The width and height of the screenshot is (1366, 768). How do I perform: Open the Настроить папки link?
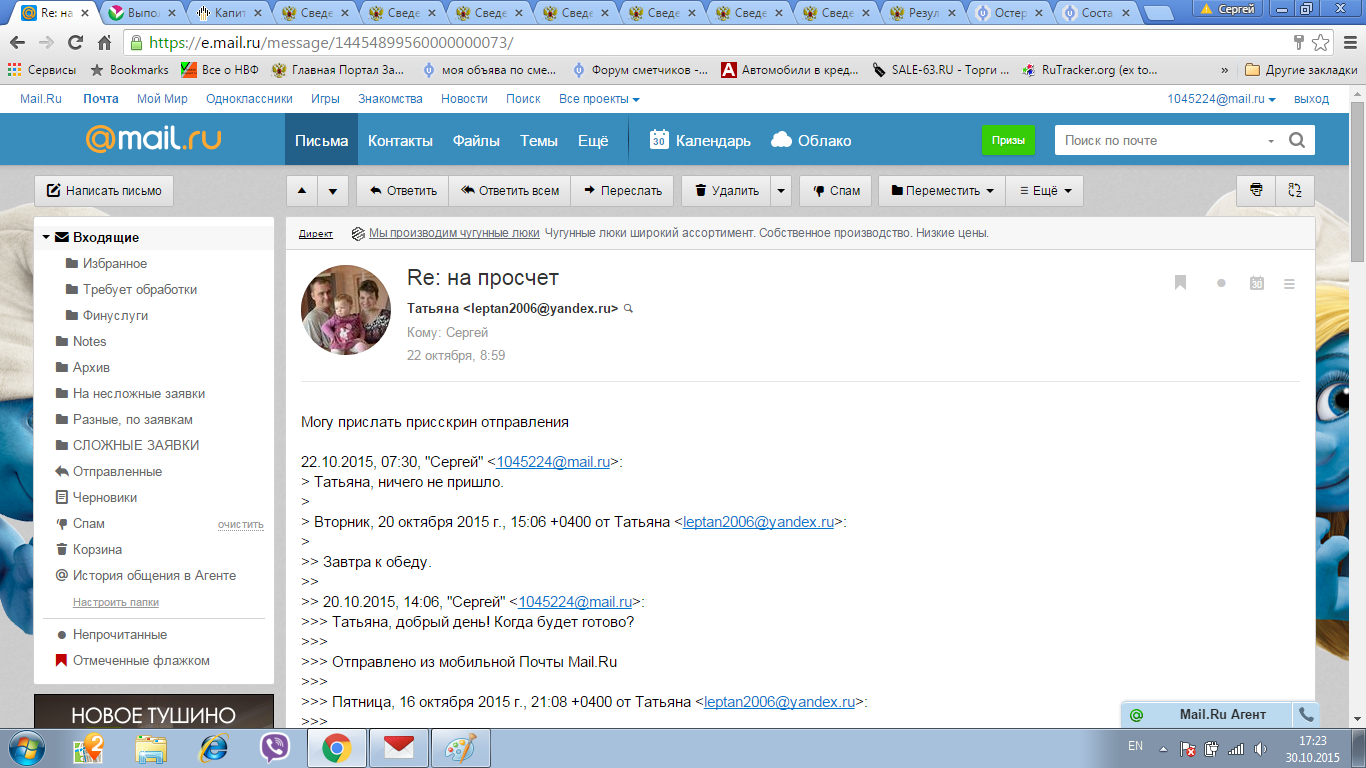116,602
